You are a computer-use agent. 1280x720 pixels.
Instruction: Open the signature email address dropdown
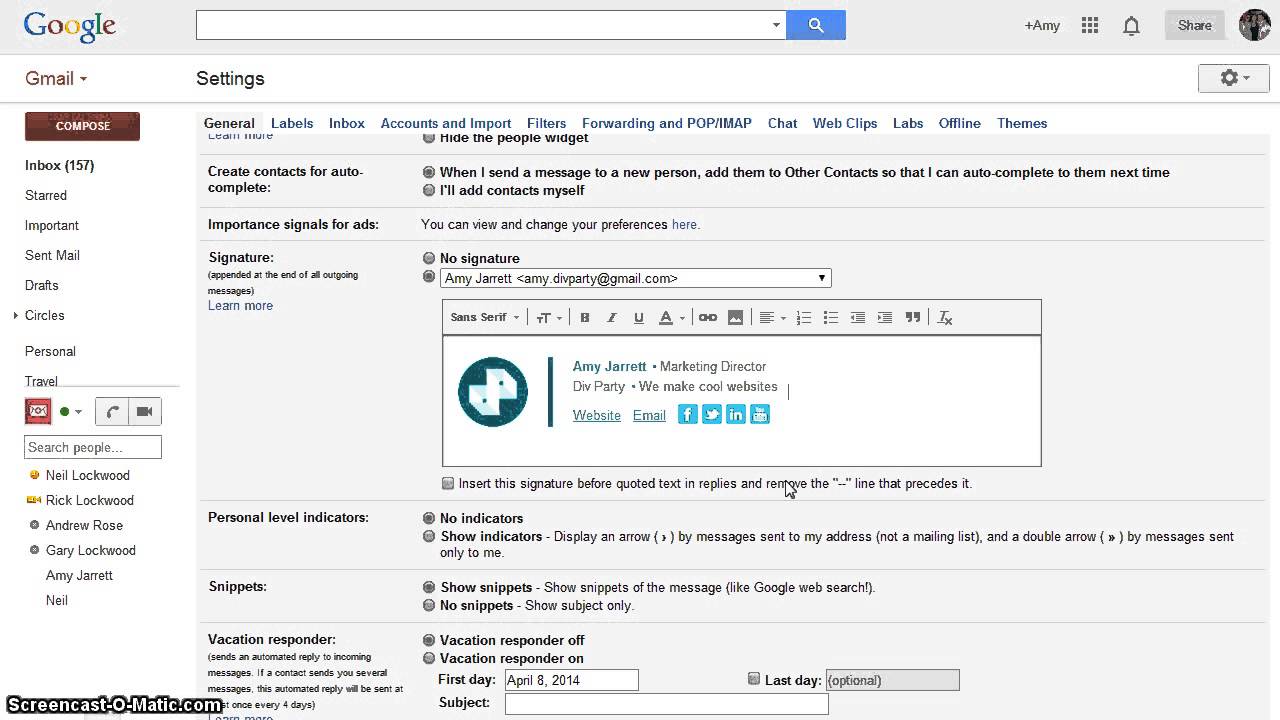[x=636, y=278]
